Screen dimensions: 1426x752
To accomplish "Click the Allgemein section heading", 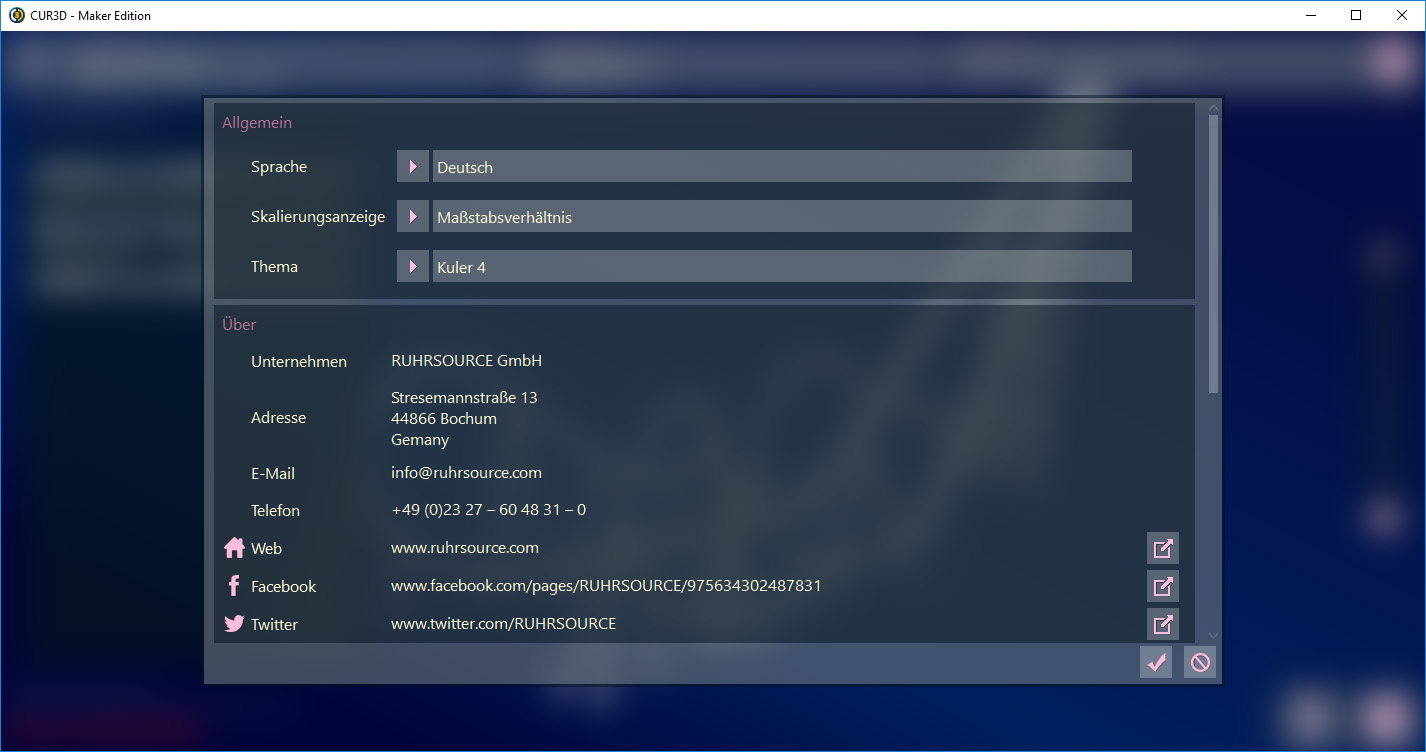I will [x=257, y=123].
